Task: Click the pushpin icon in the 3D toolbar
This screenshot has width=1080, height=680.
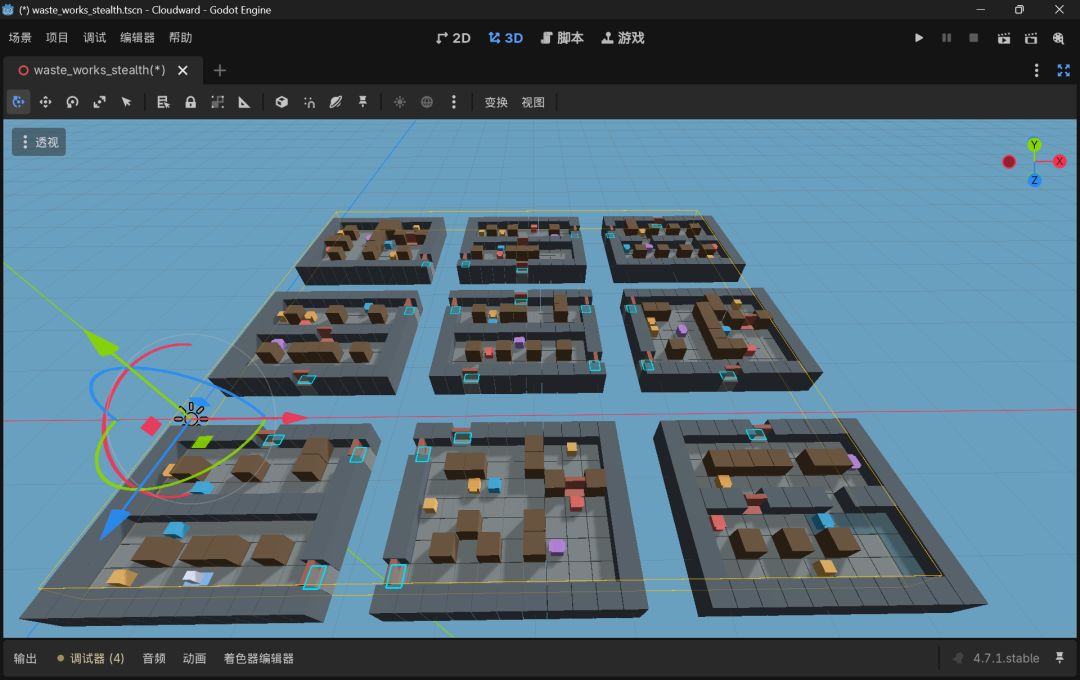Action: pos(362,102)
